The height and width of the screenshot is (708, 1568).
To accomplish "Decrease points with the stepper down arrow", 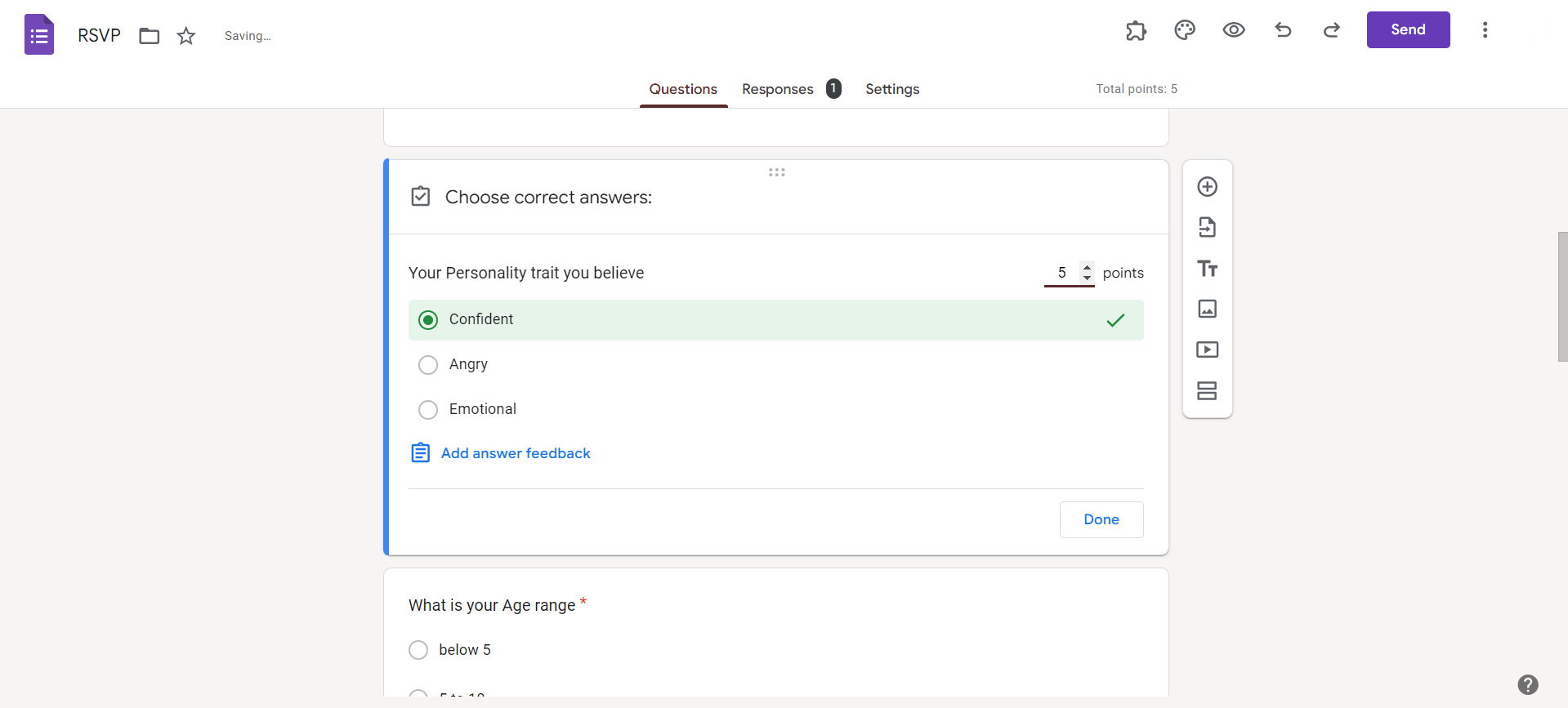I will (x=1087, y=278).
